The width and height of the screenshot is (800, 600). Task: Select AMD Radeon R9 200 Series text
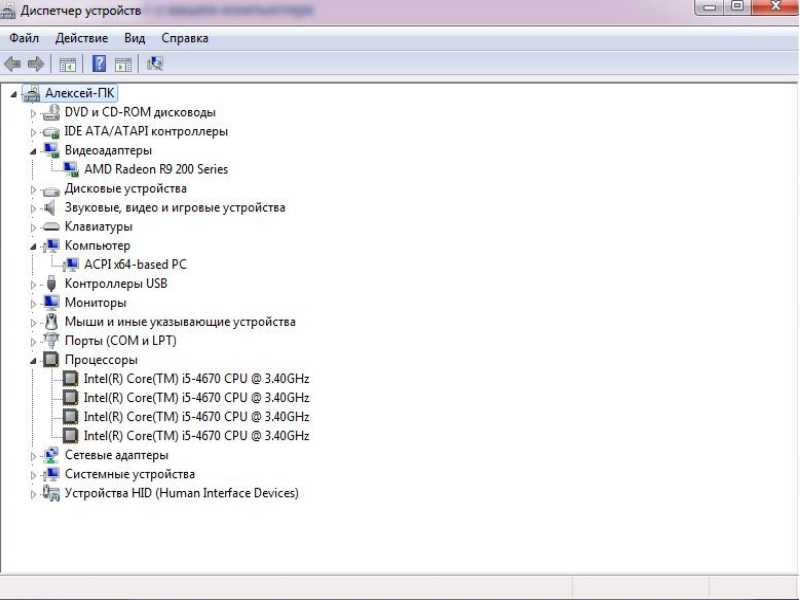(x=156, y=169)
